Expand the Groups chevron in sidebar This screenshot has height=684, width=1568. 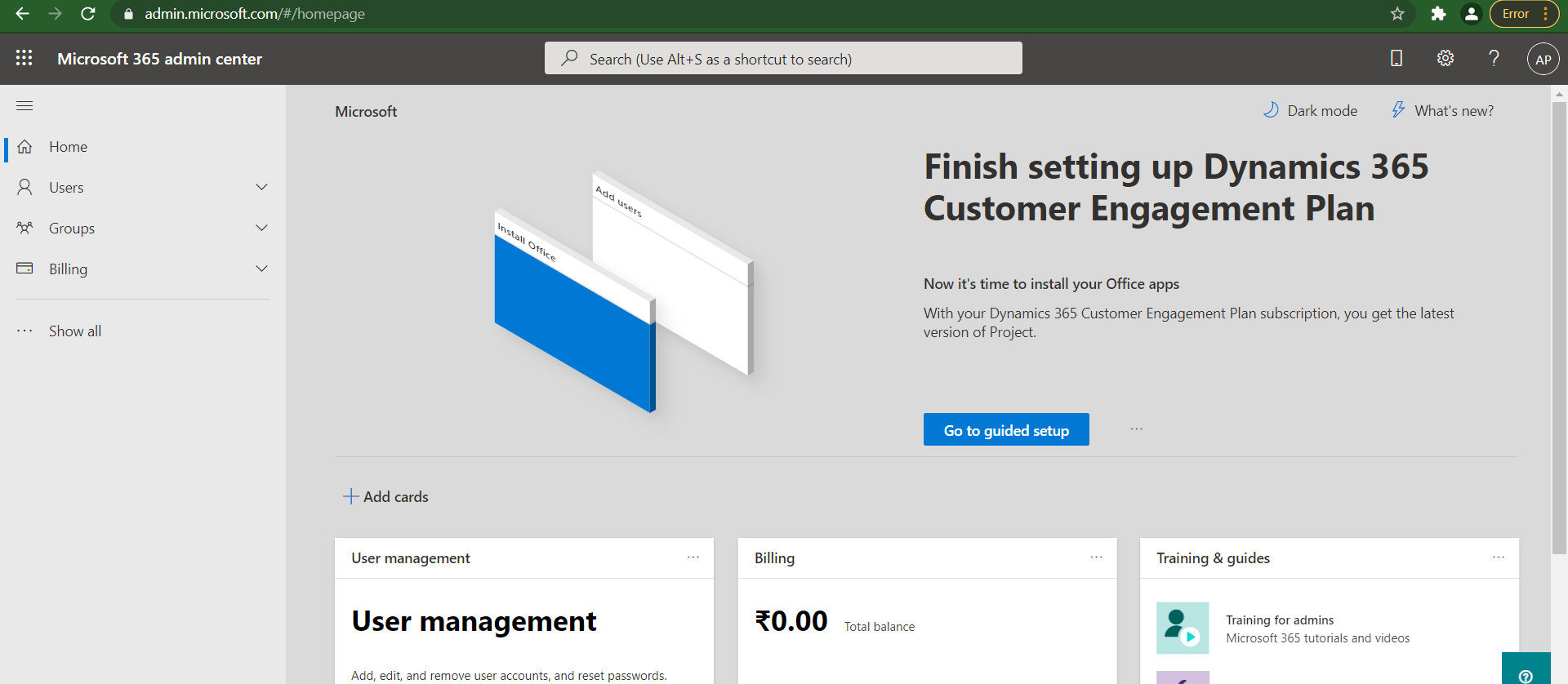(261, 228)
